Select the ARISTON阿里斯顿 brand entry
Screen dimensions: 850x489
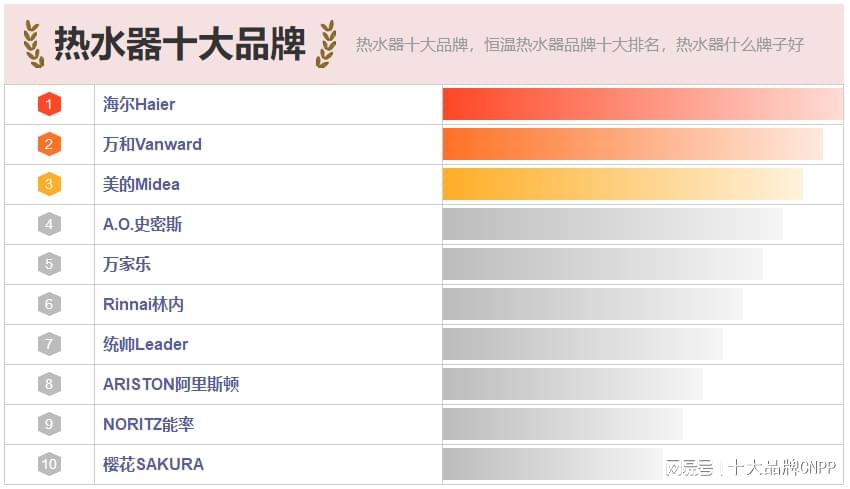[x=171, y=384]
